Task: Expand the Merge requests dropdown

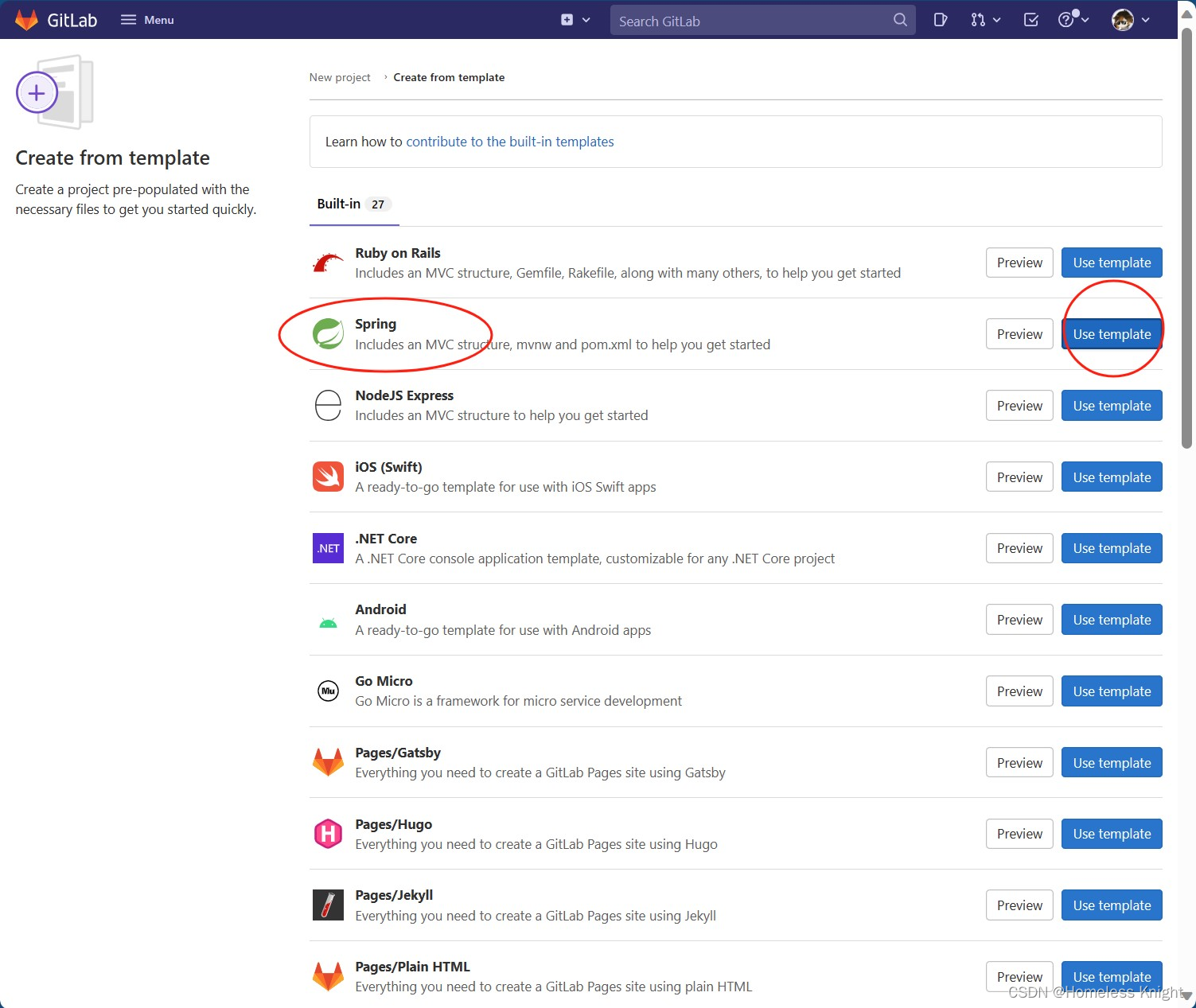Action: (985, 20)
